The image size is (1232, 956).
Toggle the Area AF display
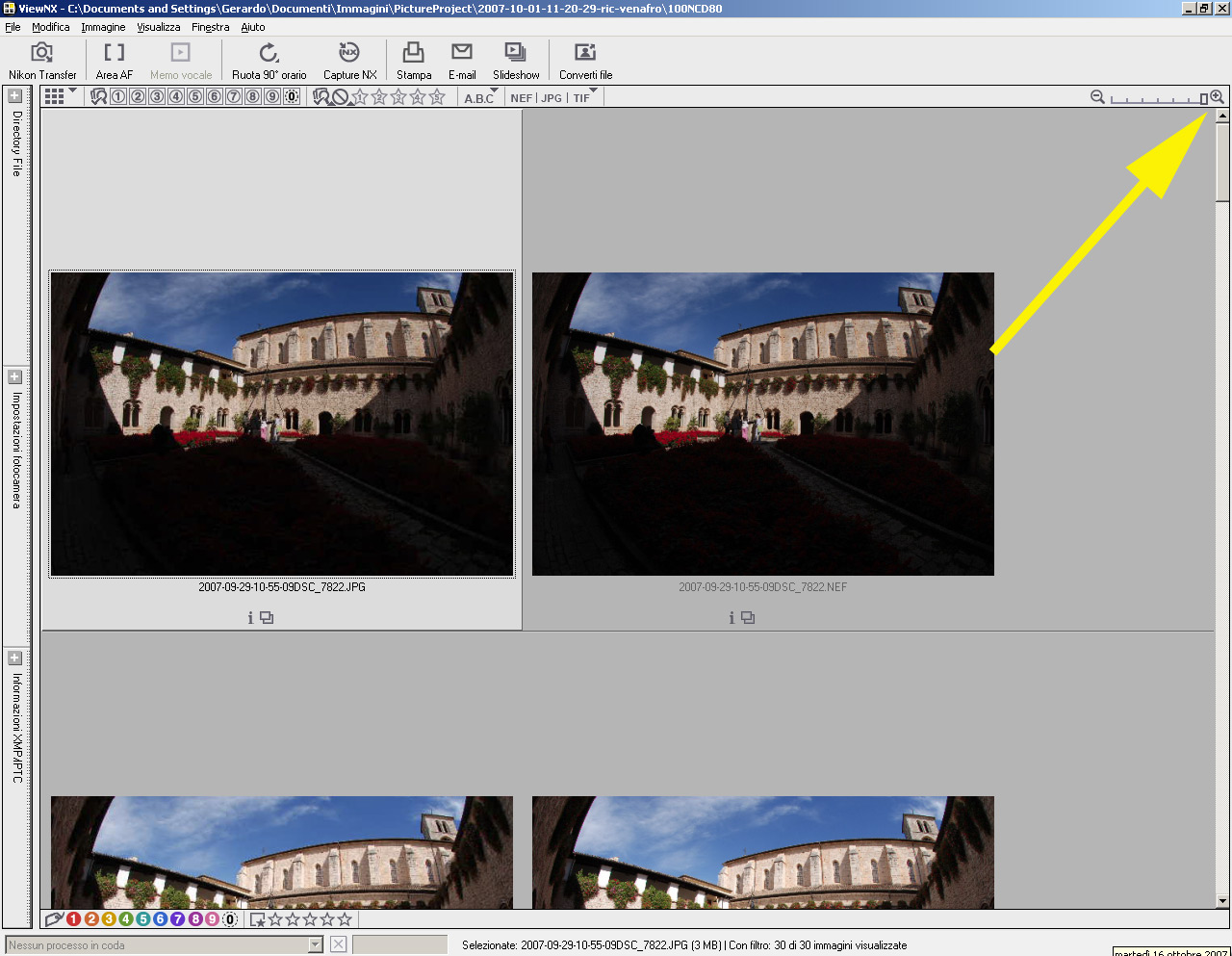(x=115, y=61)
